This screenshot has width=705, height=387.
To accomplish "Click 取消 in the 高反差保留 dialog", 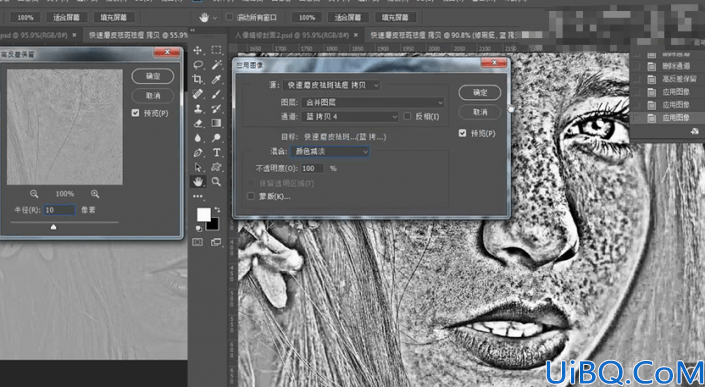I will coord(153,96).
